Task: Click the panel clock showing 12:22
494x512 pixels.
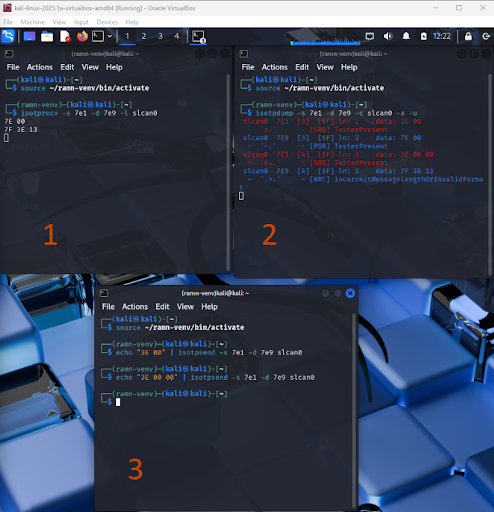Action: (x=442, y=36)
